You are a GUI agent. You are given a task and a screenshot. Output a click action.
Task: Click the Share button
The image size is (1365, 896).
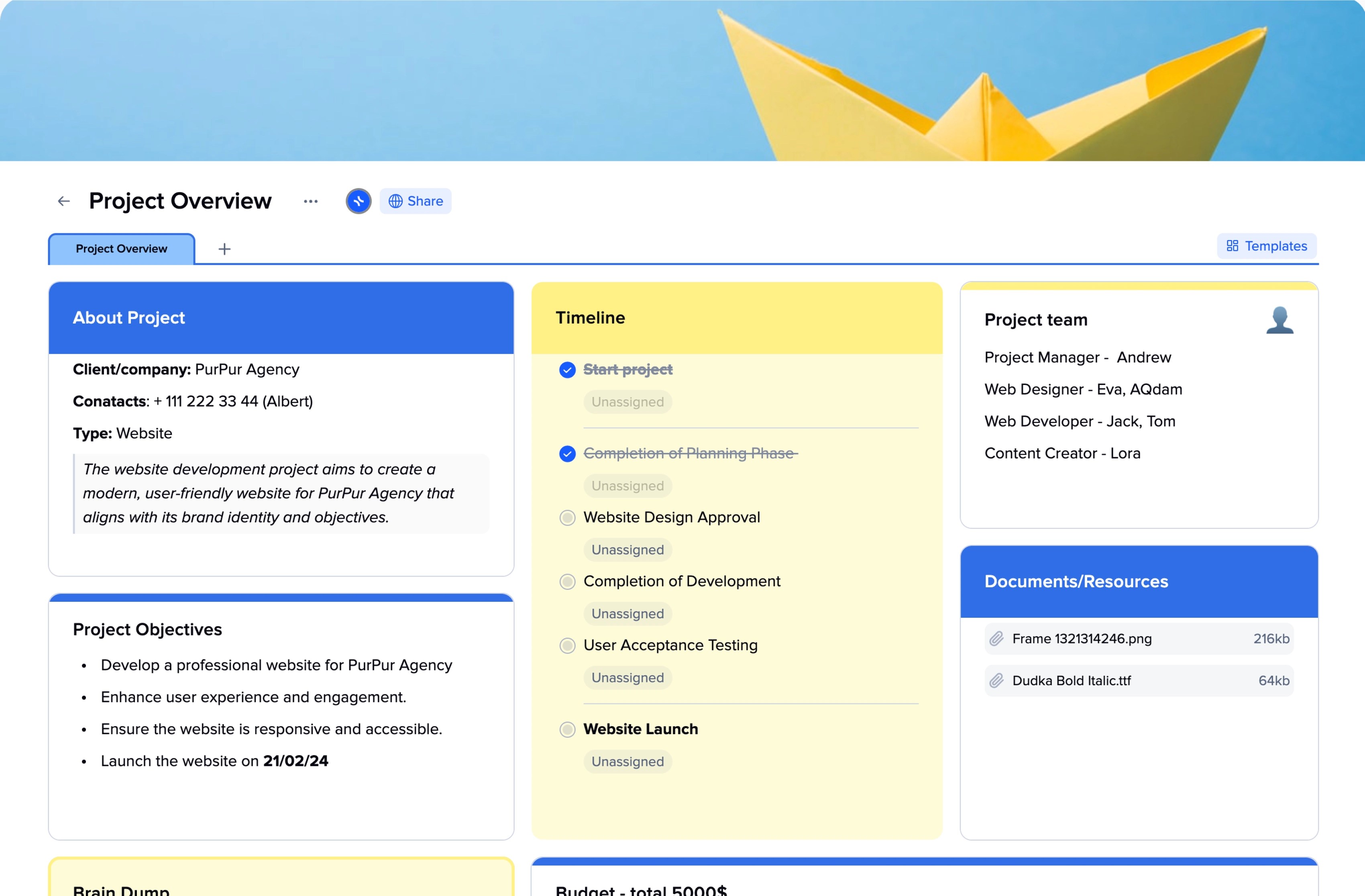[416, 202]
